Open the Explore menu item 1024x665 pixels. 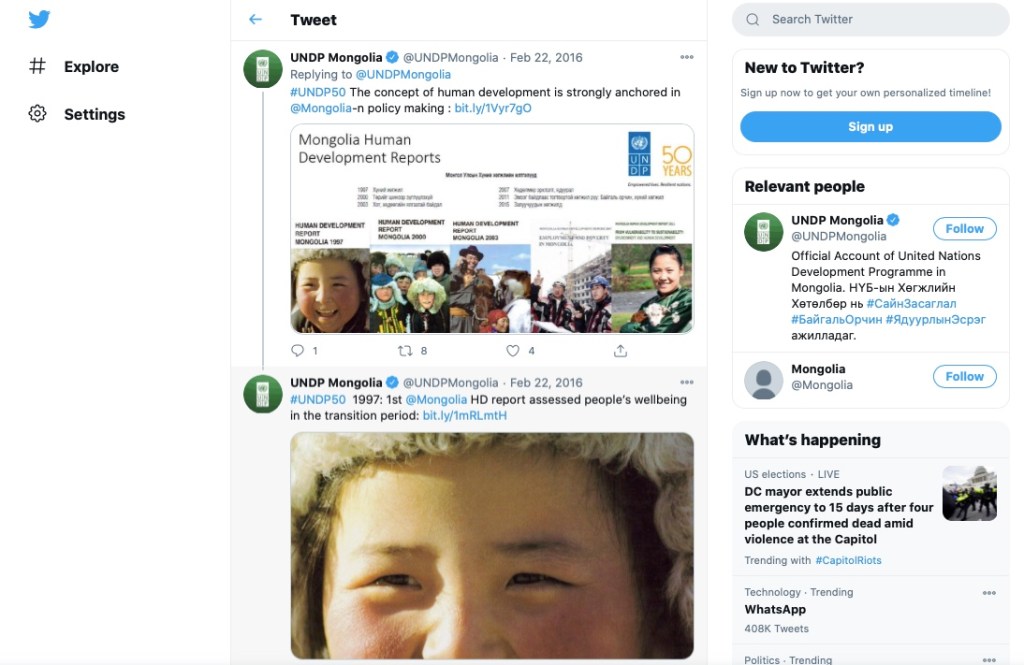coord(91,66)
